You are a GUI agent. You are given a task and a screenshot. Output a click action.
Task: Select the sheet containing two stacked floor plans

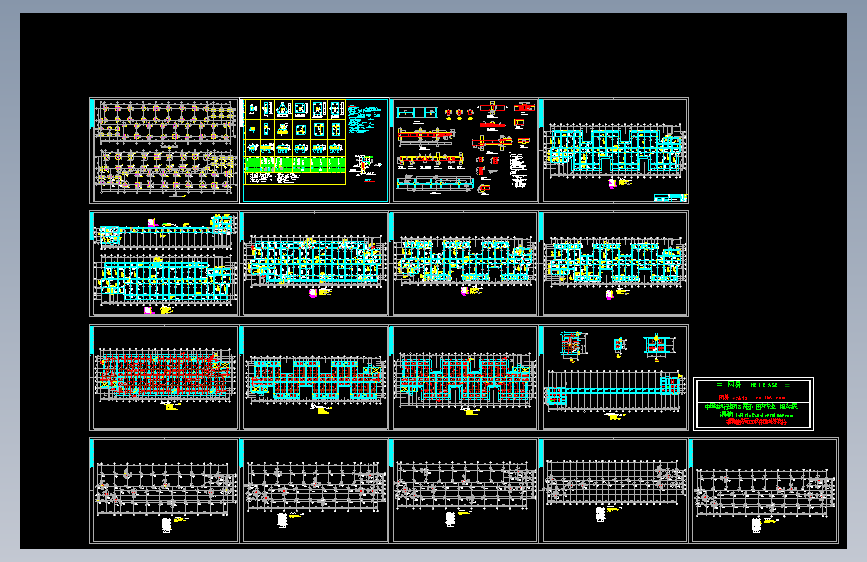click(164, 263)
